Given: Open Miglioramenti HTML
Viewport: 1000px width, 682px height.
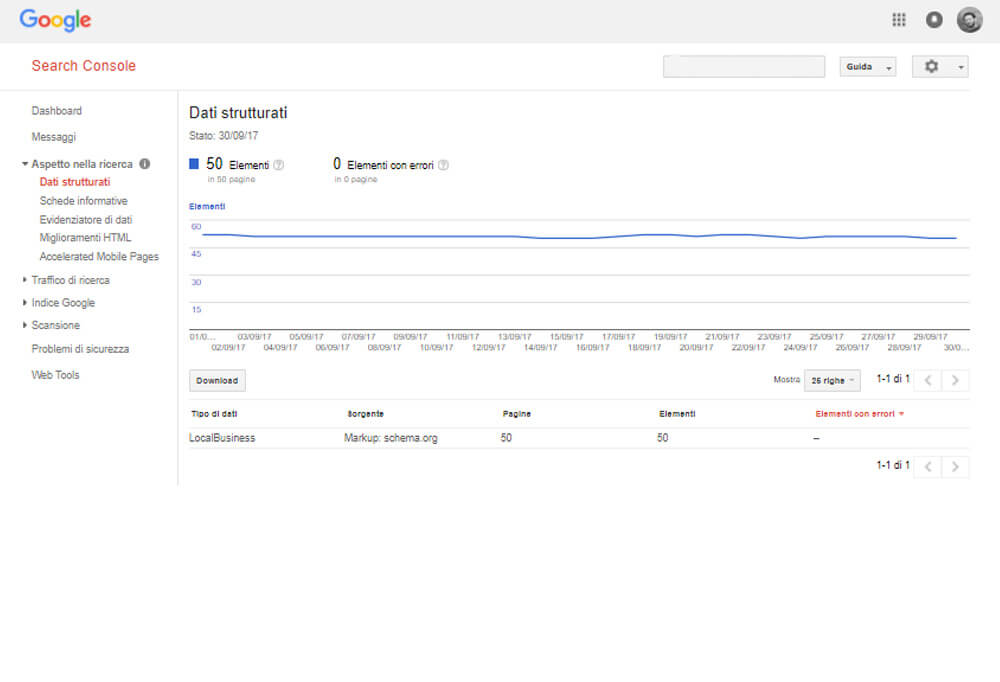Looking at the screenshot, I should [x=85, y=238].
